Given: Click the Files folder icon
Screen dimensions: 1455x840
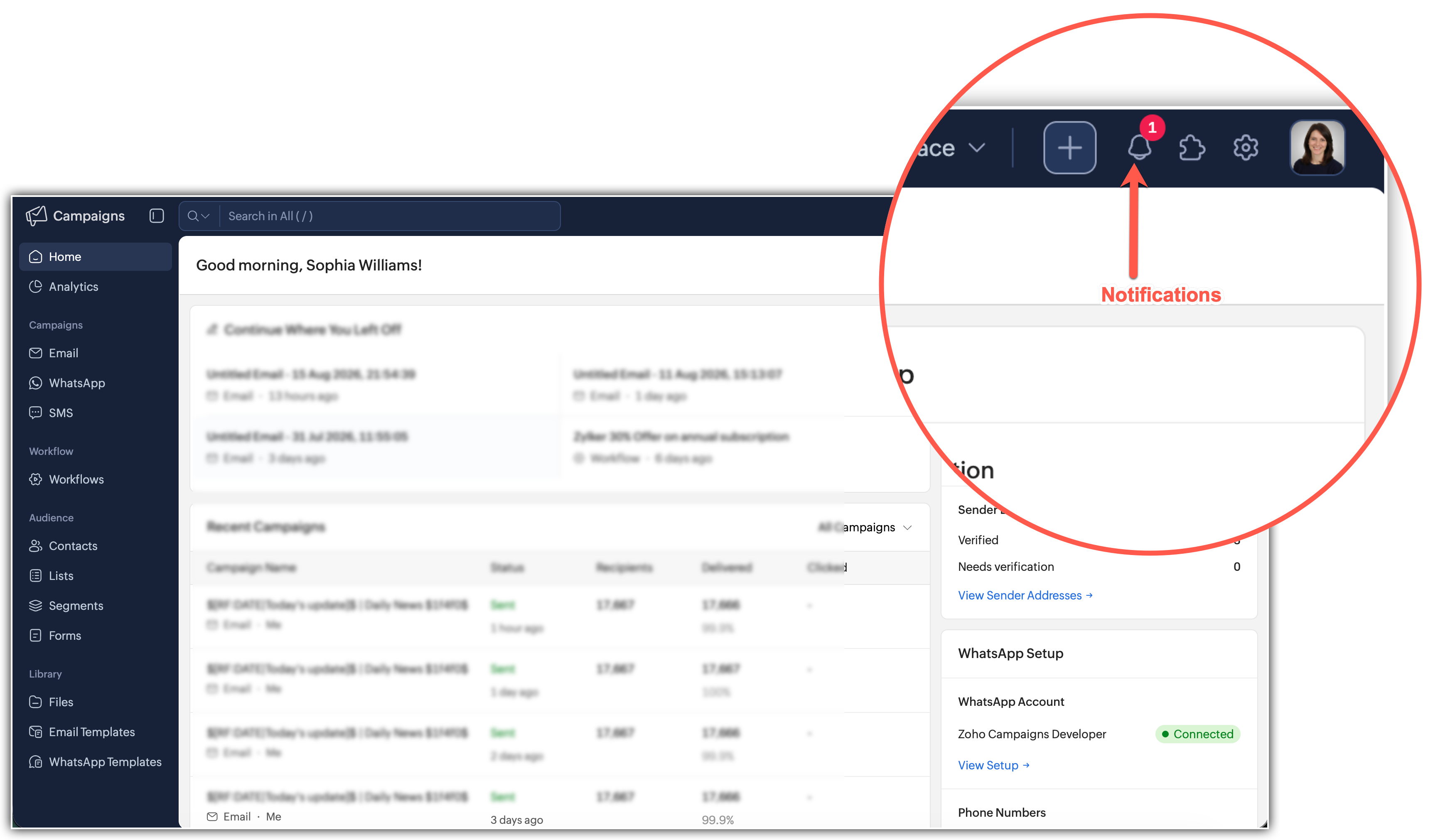Looking at the screenshot, I should pos(36,702).
